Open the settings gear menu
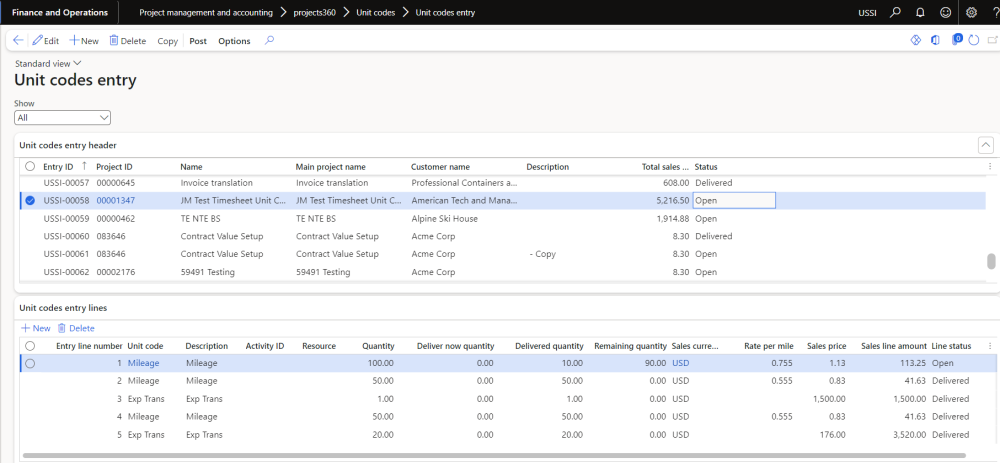Viewport: 1000px width, 463px height. pyautogui.click(x=971, y=12)
